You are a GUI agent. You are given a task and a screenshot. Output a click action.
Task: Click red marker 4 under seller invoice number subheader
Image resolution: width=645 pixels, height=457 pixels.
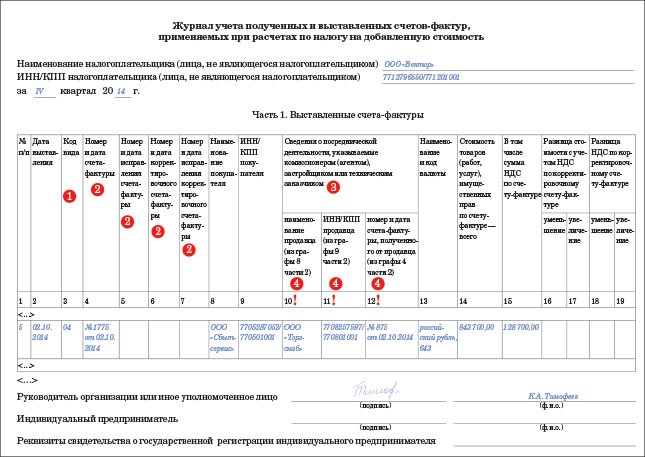click(377, 283)
